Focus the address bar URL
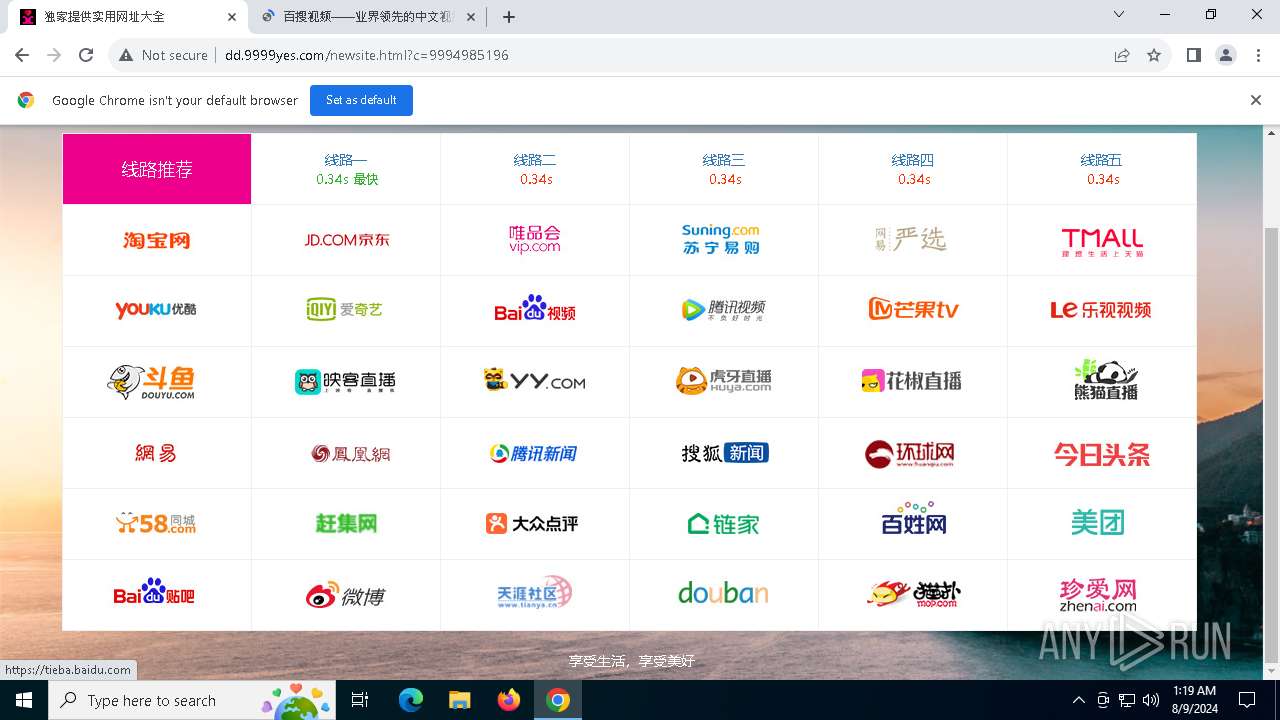The width and height of the screenshot is (1280, 720). 367,55
